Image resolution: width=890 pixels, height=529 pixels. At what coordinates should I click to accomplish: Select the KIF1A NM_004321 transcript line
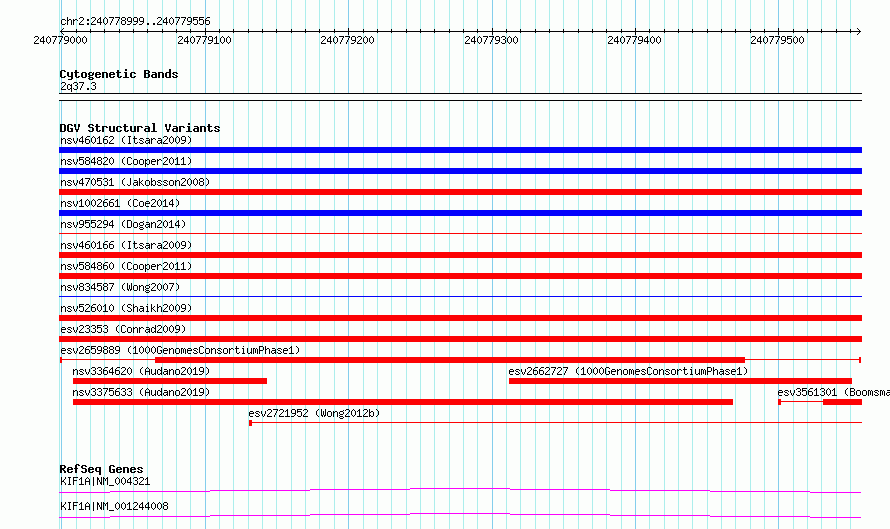pos(460,490)
